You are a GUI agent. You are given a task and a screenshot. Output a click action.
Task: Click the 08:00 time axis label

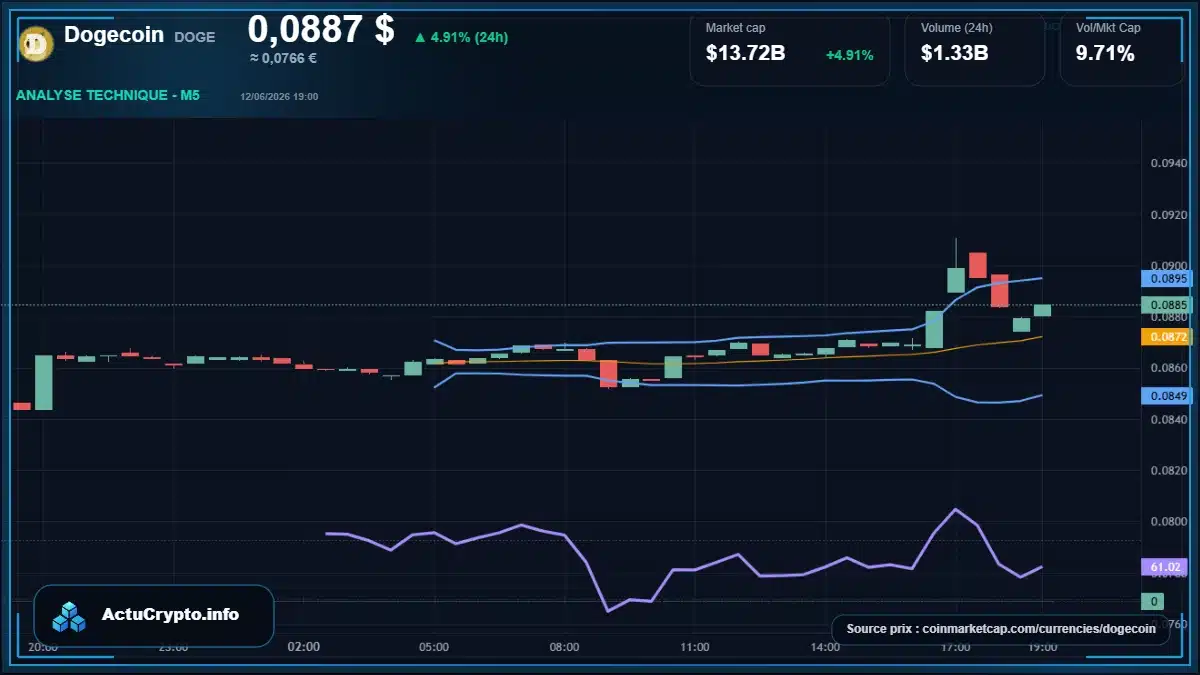pos(564,647)
